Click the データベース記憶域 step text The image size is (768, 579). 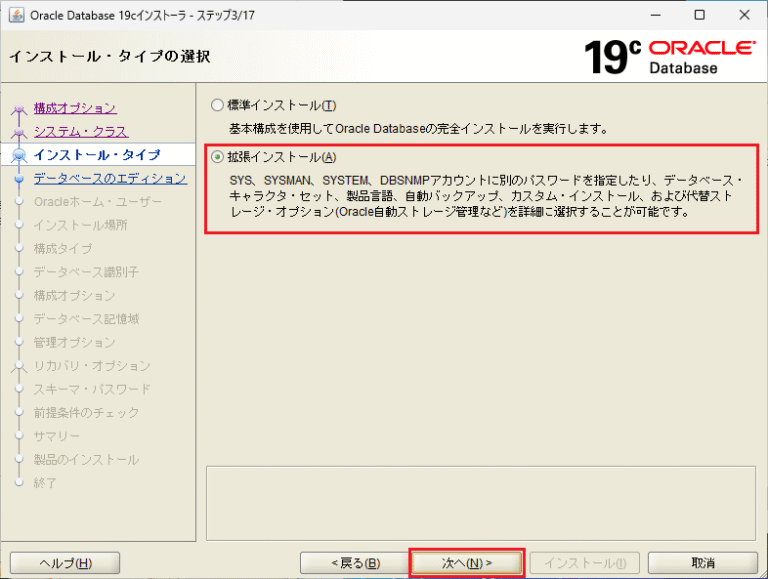coord(86,319)
